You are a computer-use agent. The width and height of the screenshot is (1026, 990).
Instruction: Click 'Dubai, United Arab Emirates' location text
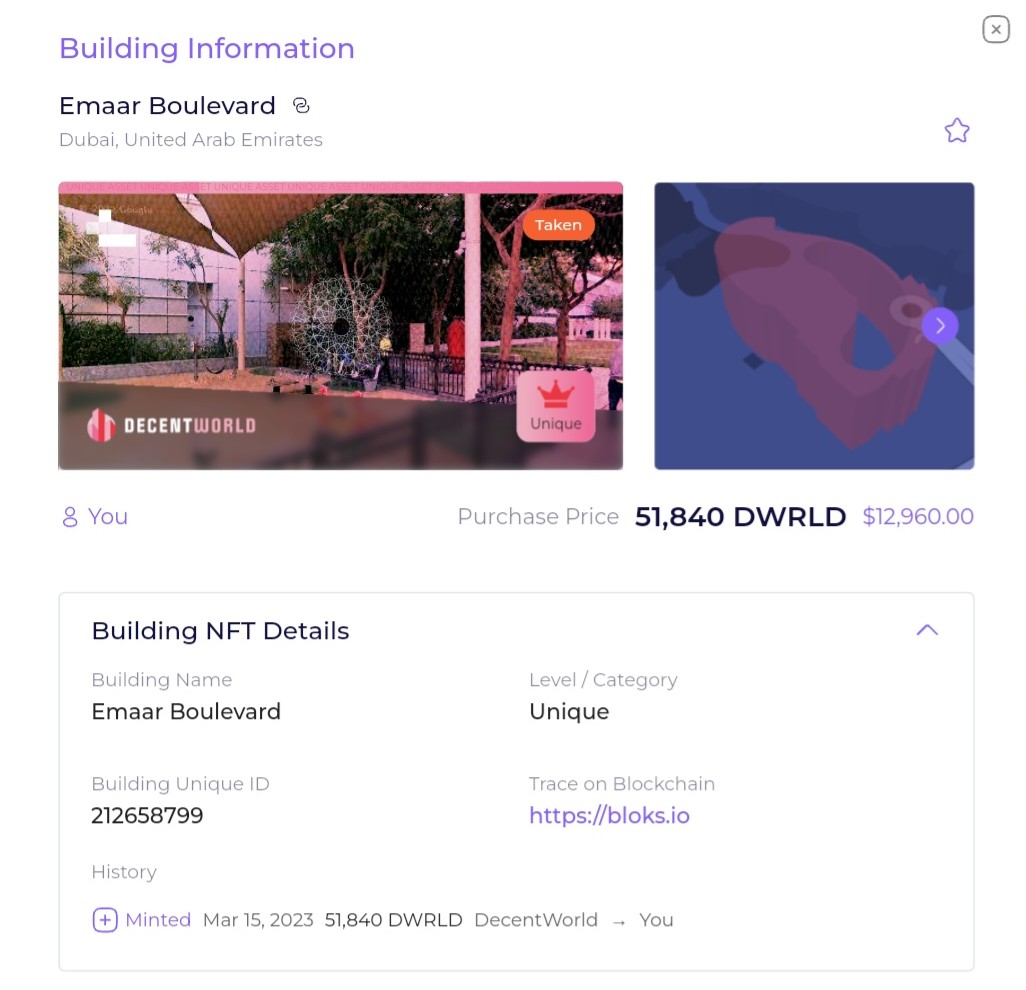(x=190, y=139)
